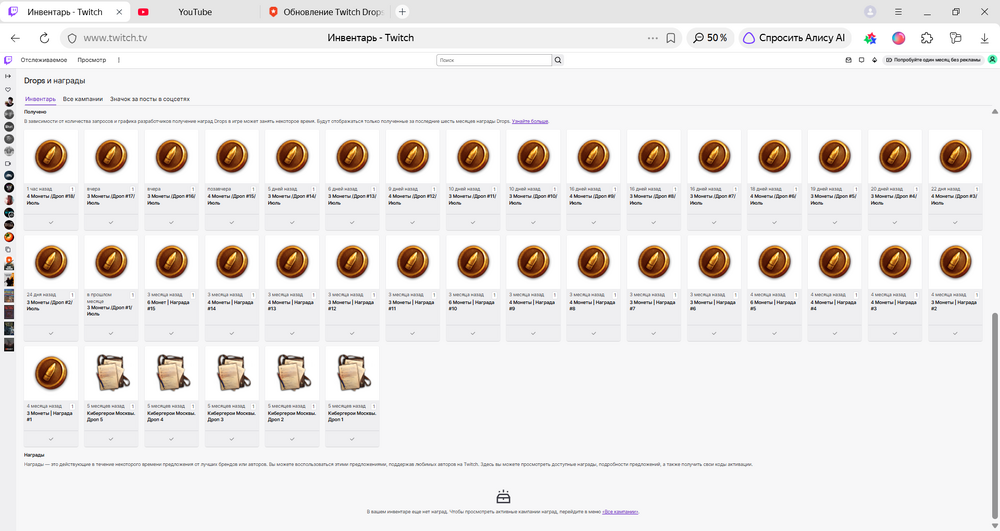Click the browser profile avatar icon

point(870,11)
